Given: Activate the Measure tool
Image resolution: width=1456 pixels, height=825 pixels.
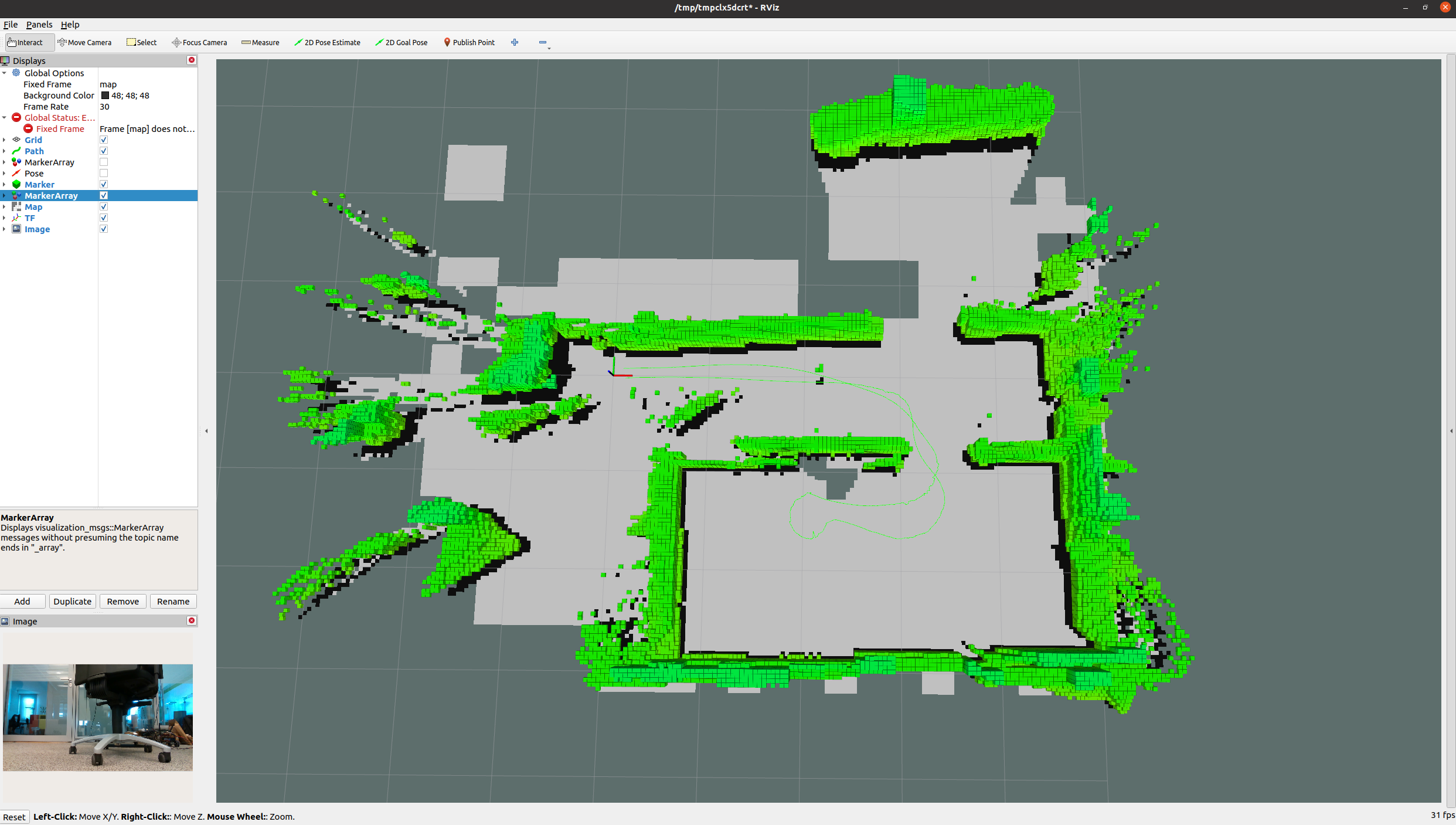Looking at the screenshot, I should coord(260,42).
